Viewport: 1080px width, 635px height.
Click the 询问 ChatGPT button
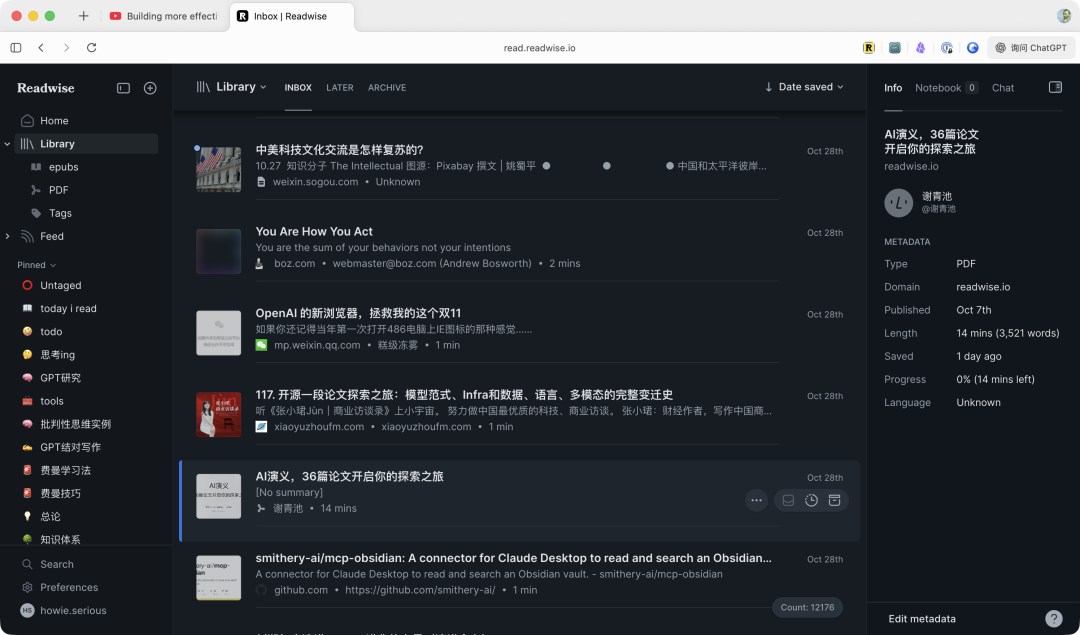(x=1031, y=48)
